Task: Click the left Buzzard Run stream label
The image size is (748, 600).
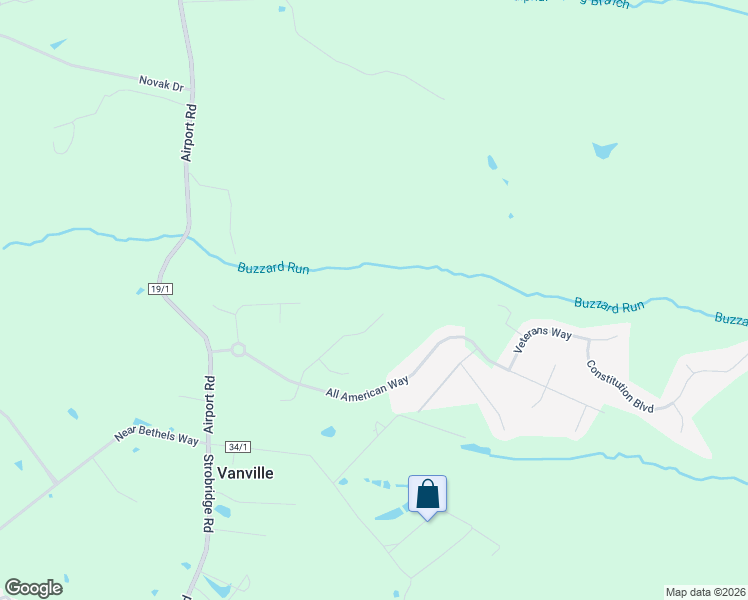Action: [x=273, y=268]
